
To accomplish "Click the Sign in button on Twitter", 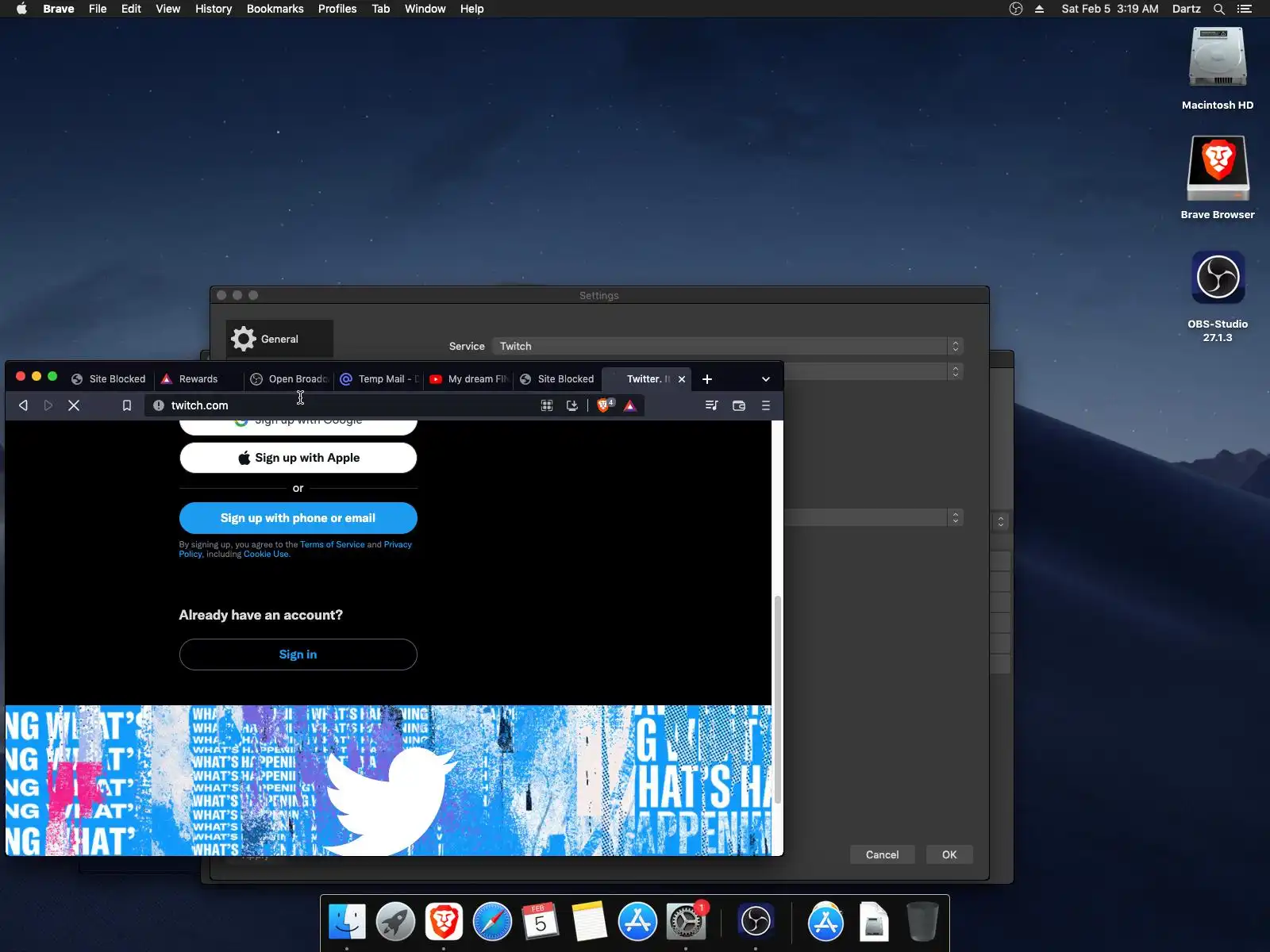I will 298,654.
